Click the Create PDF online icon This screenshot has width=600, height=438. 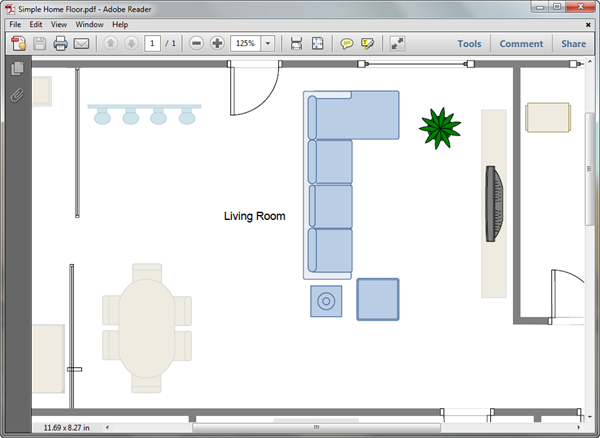pos(18,43)
